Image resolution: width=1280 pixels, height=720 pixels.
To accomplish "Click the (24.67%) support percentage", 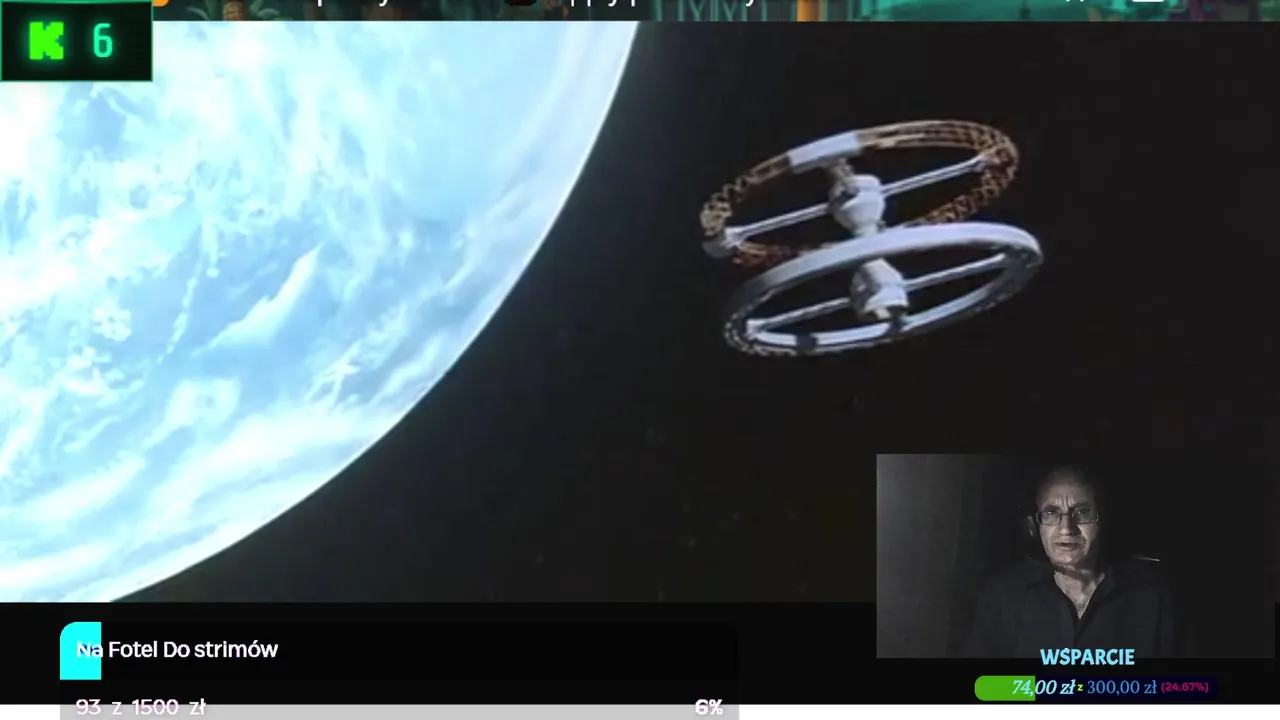I will pyautogui.click(x=1185, y=687).
